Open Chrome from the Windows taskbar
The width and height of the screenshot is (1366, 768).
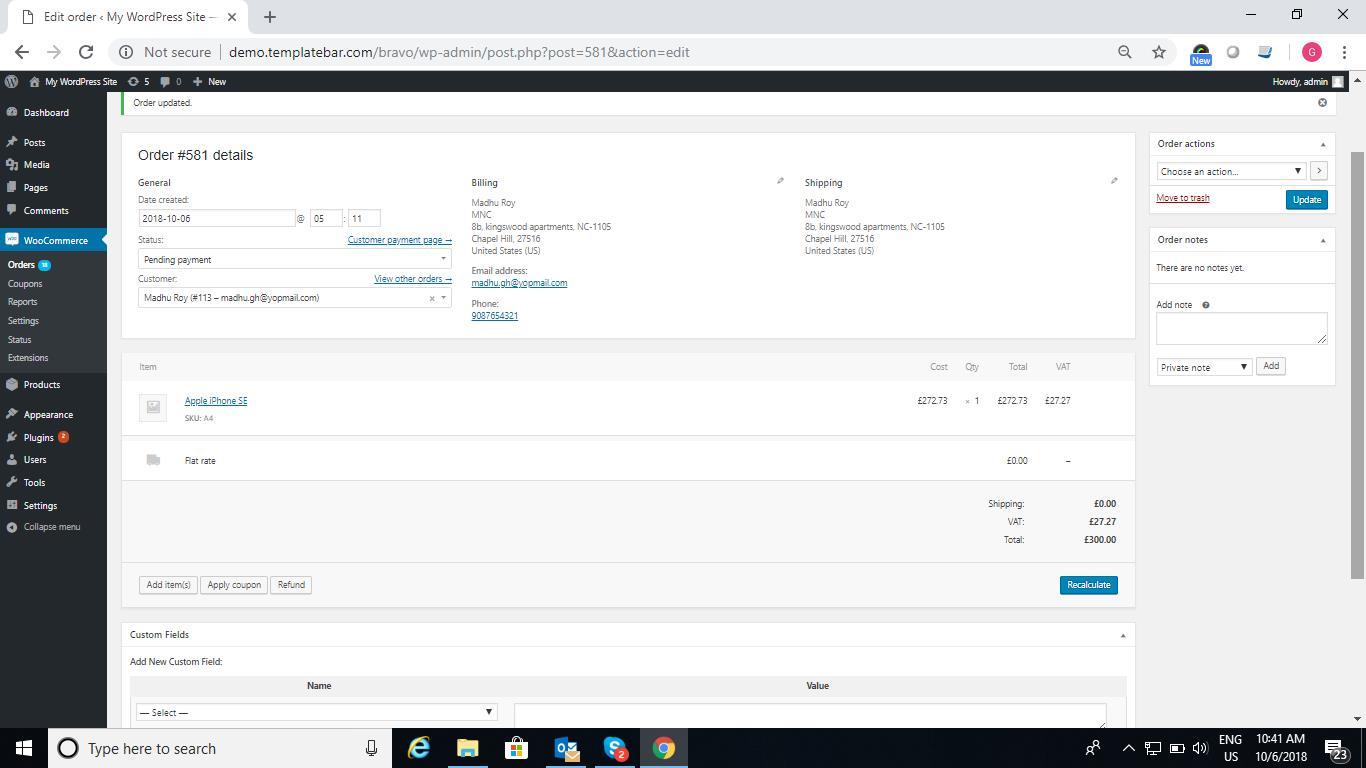tap(664, 748)
